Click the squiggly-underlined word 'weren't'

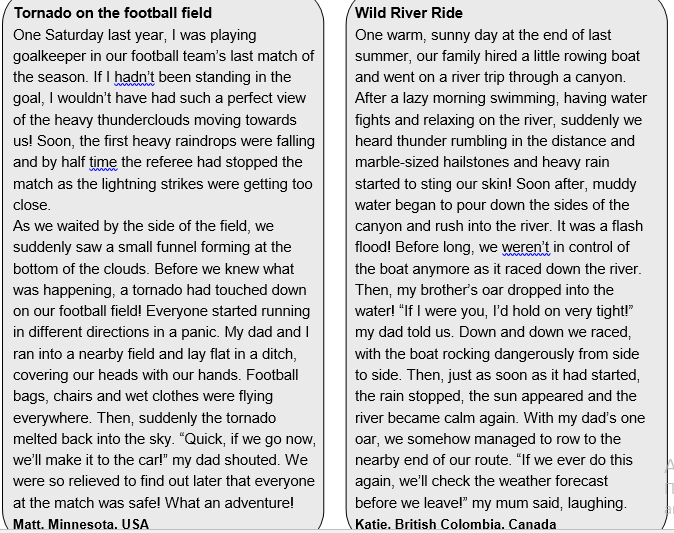(526, 247)
